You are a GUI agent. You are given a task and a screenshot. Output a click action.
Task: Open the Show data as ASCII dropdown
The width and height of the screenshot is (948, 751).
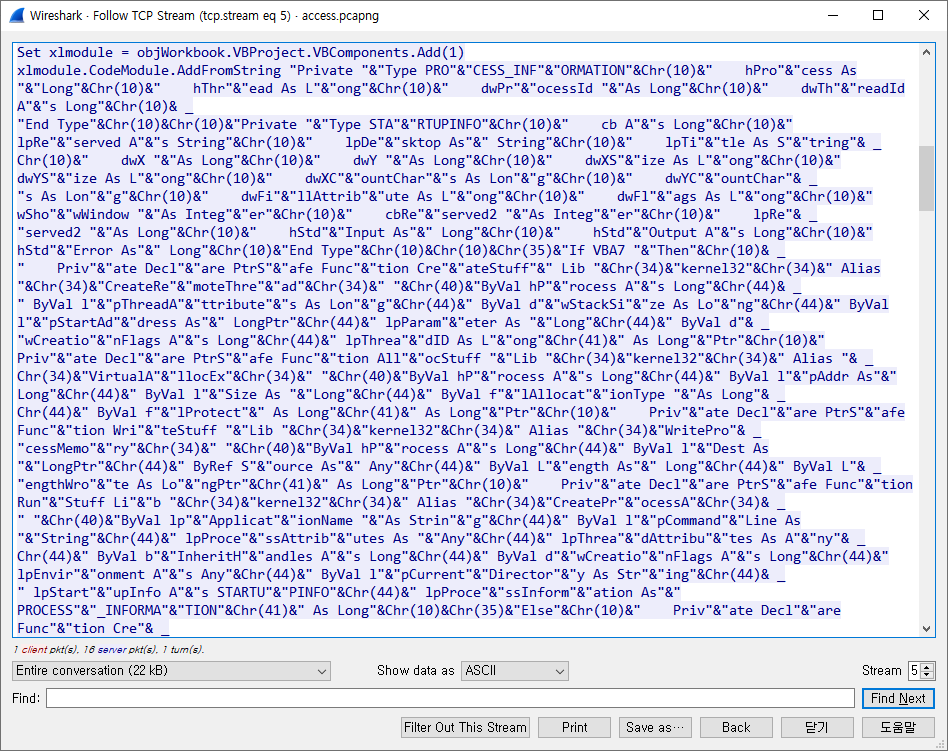tap(515, 671)
